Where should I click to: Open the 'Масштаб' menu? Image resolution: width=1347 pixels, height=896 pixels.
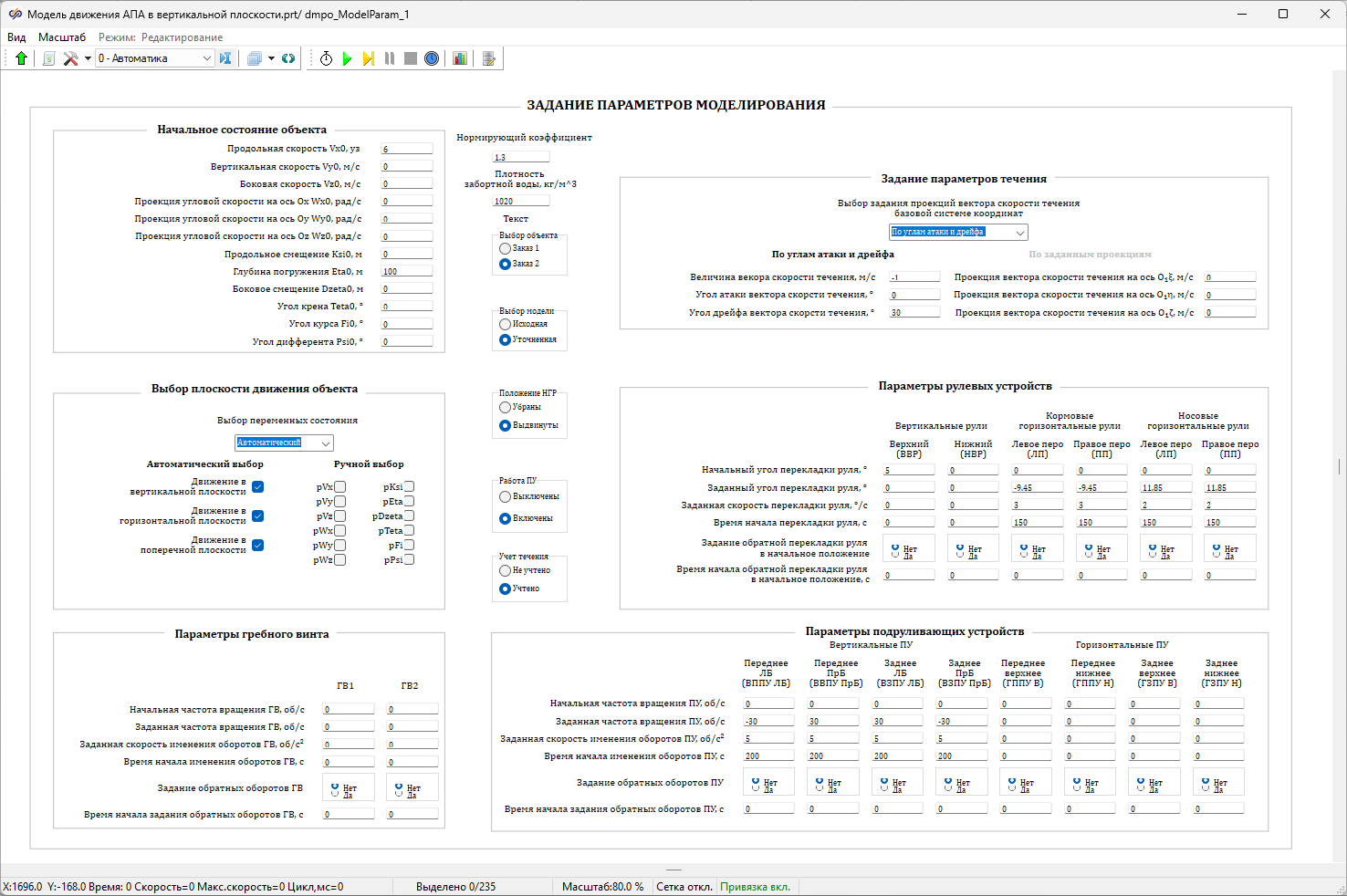[x=62, y=37]
